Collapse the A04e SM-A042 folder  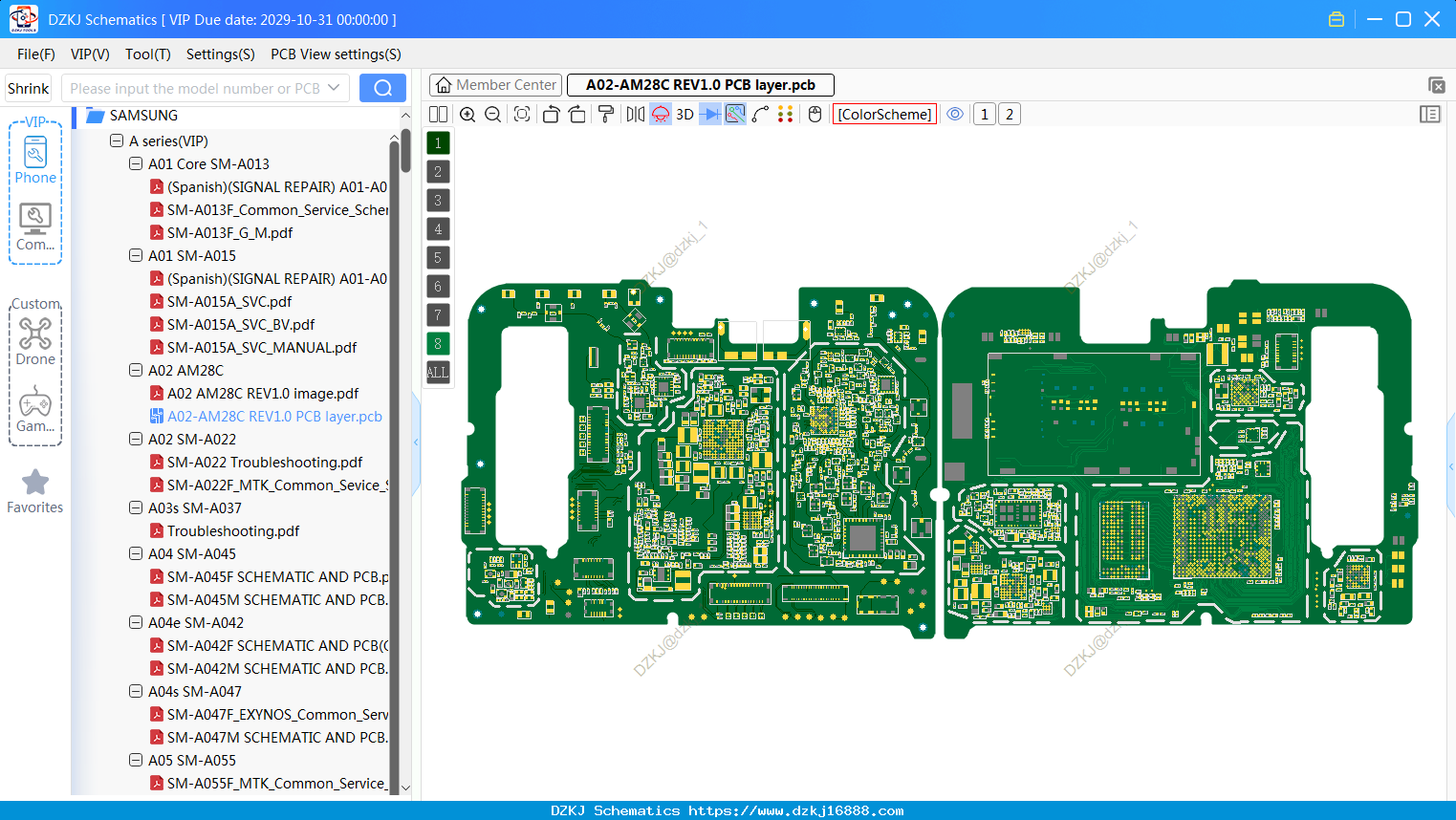pyautogui.click(x=136, y=622)
